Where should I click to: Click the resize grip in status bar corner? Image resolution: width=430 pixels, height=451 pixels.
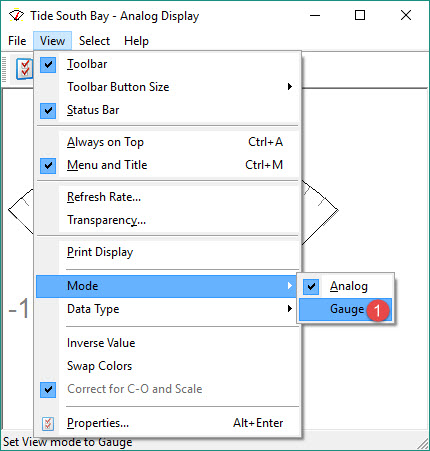[423, 443]
